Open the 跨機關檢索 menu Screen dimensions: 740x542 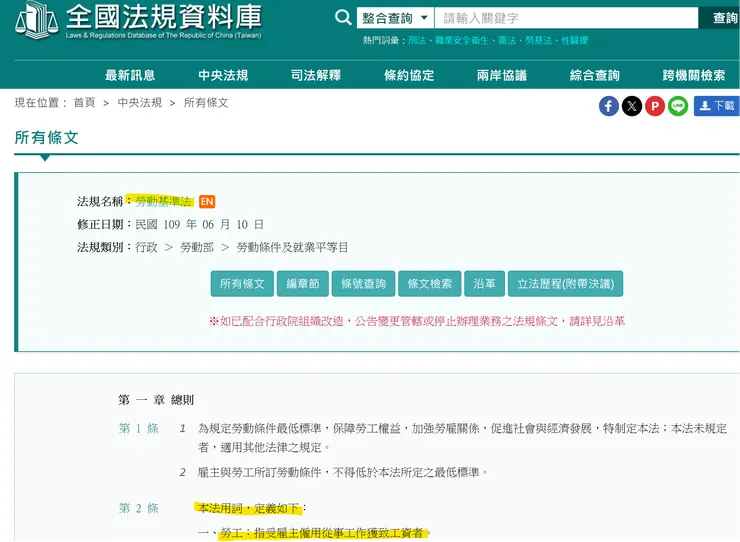point(694,75)
